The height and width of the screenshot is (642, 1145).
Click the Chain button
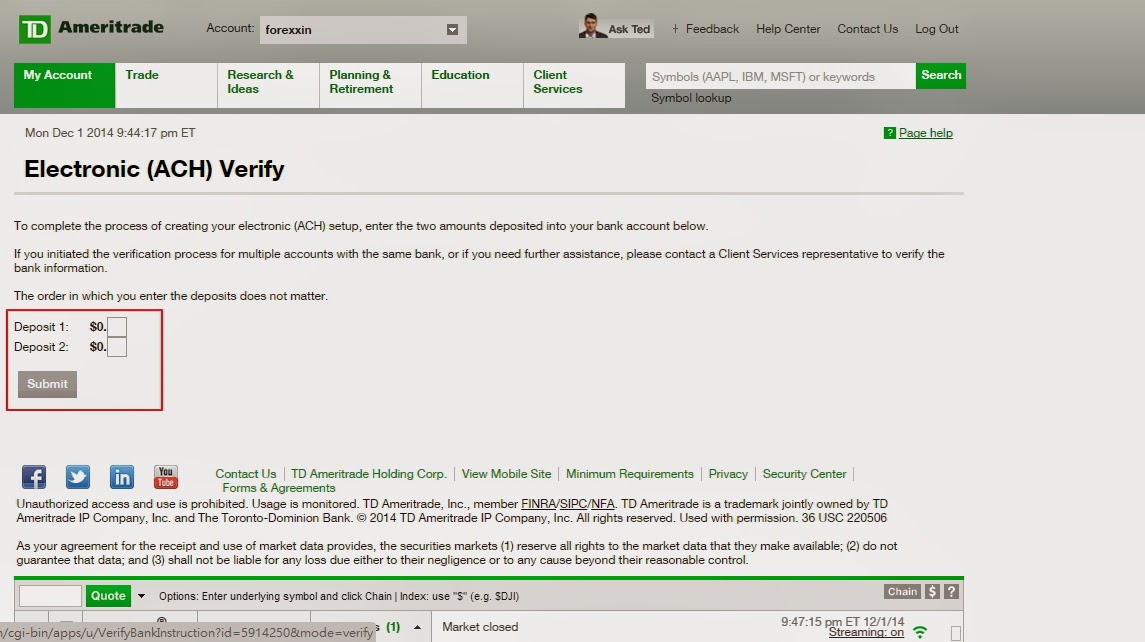click(902, 592)
